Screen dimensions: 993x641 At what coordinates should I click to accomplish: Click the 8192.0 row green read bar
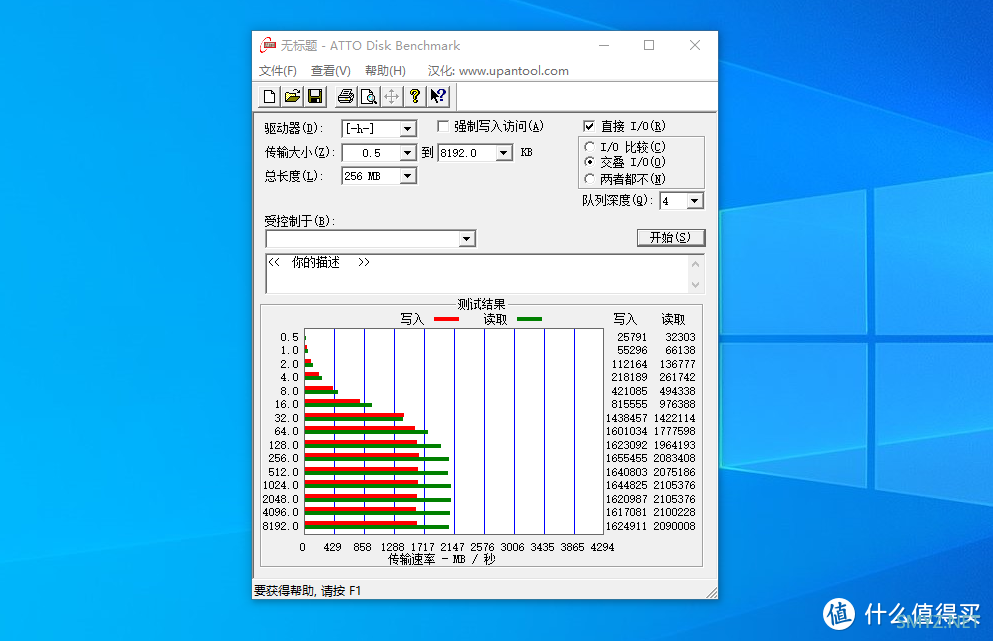pyautogui.click(x=377, y=527)
